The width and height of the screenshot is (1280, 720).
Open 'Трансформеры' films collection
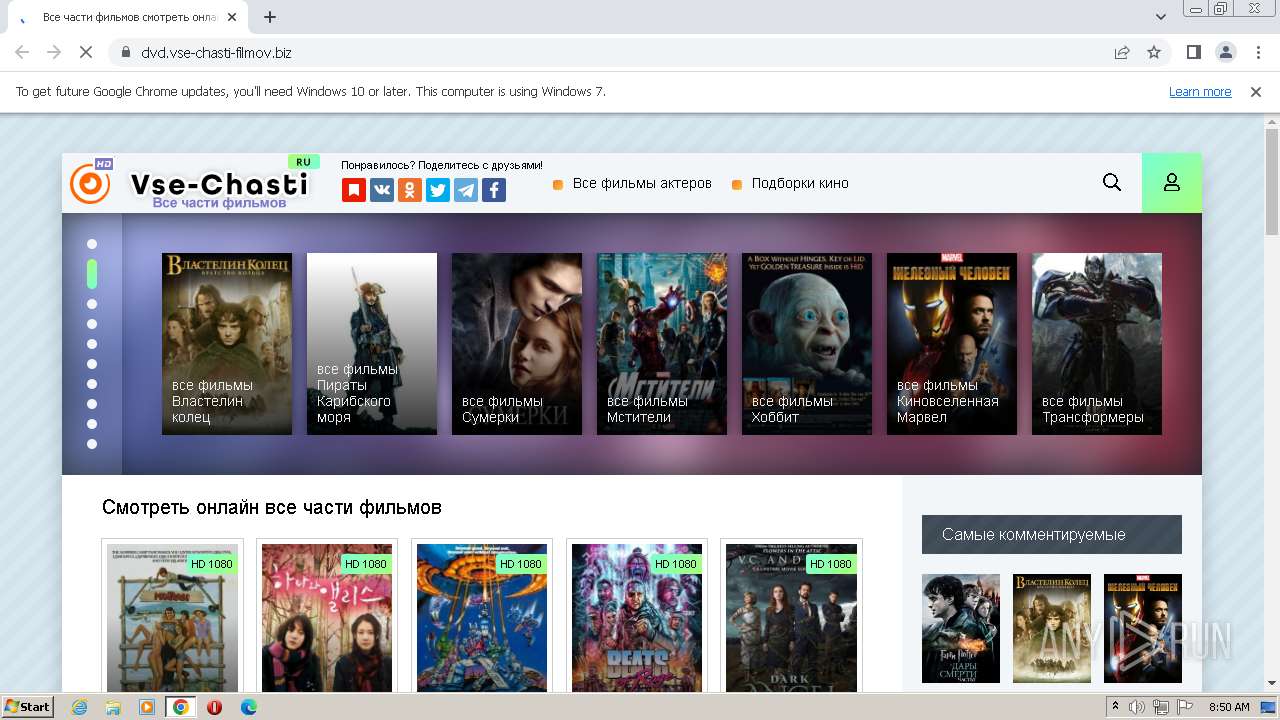[1097, 344]
